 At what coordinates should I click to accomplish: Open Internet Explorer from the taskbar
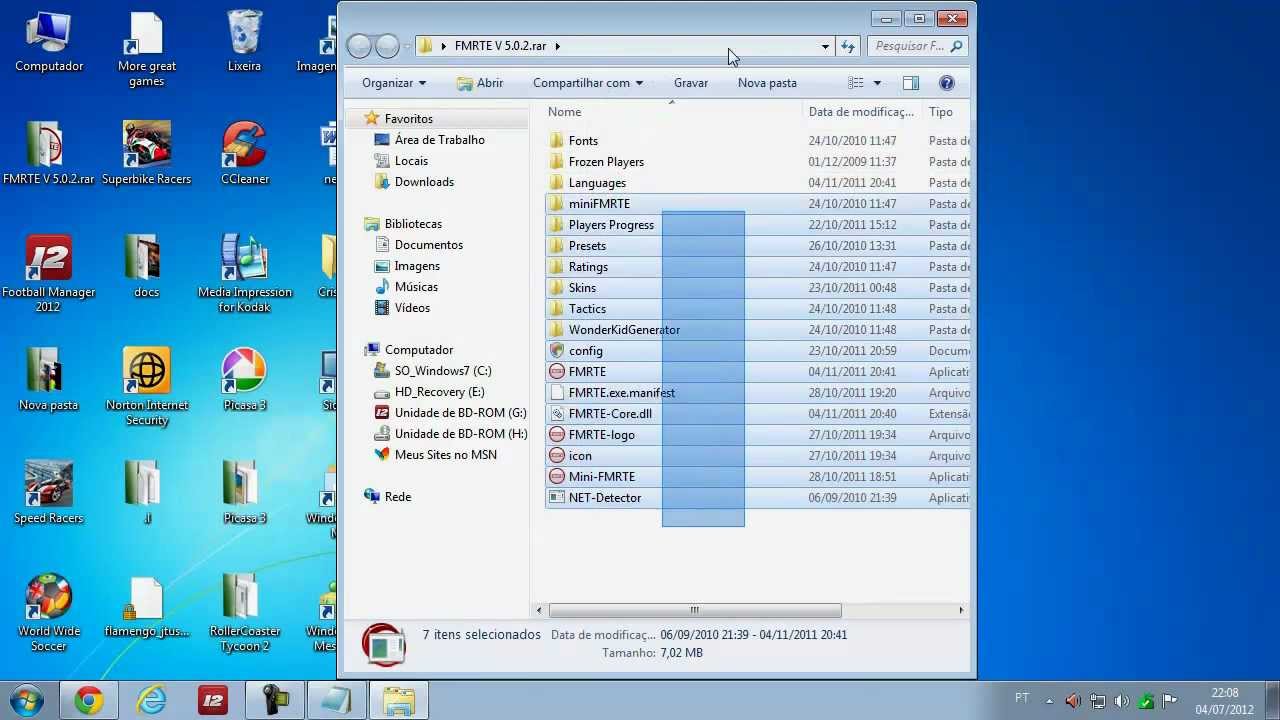pyautogui.click(x=151, y=701)
